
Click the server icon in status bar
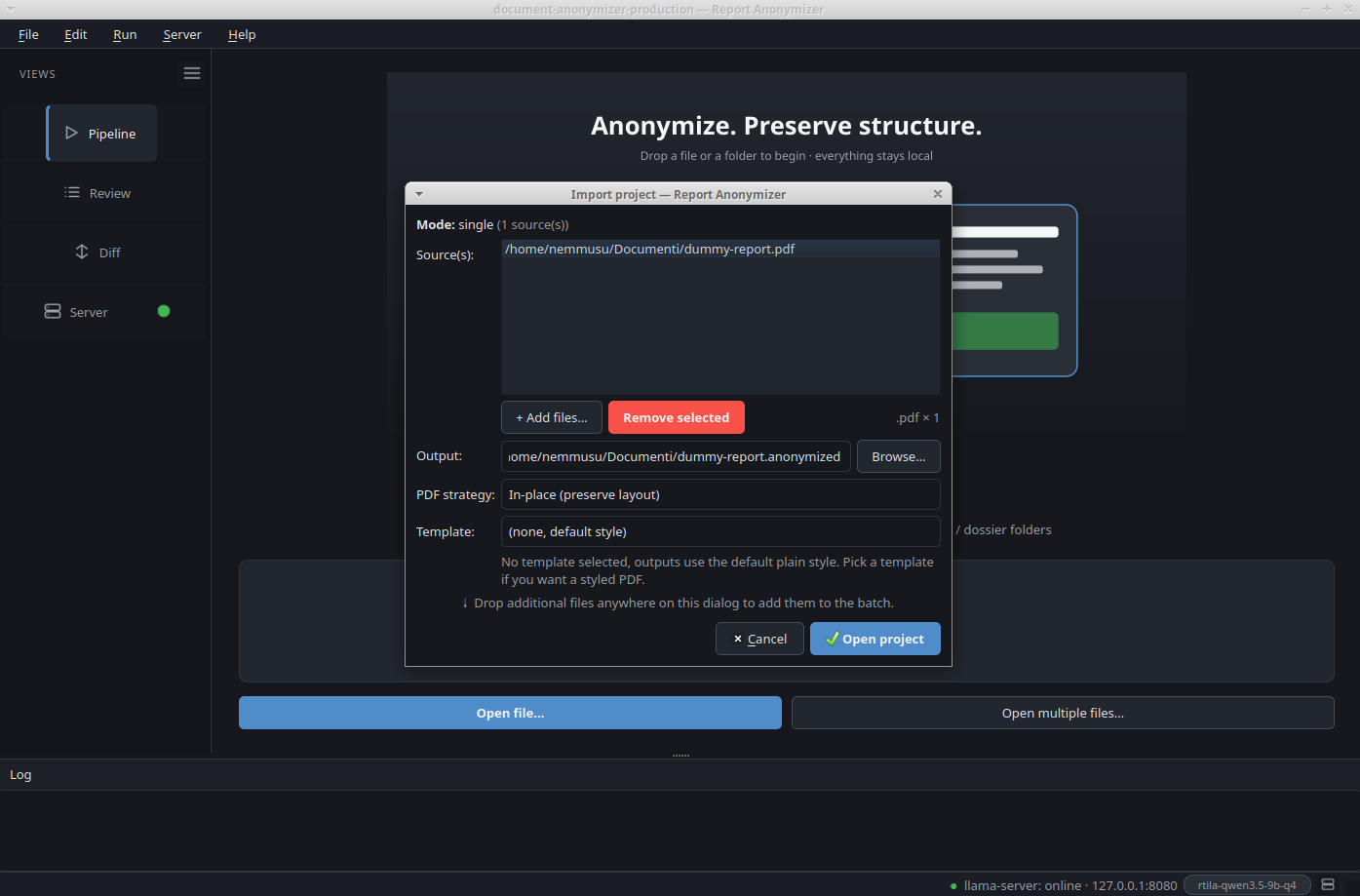pos(1328,884)
